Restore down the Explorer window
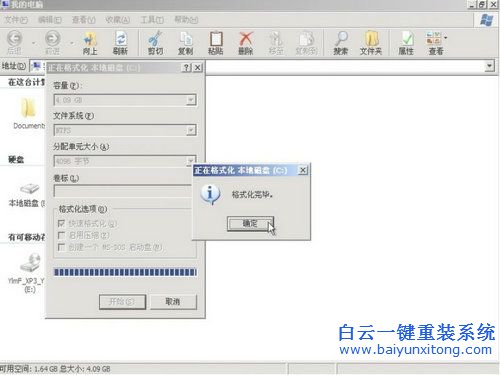The image size is (500, 375). click(x=482, y=4)
